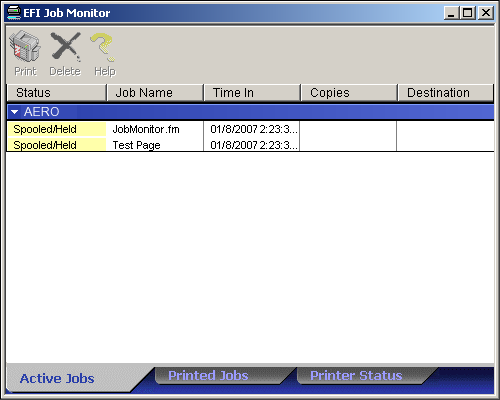Click Spooled/Held status of JobMonitor.fm
500x400 pixels.
click(56, 129)
